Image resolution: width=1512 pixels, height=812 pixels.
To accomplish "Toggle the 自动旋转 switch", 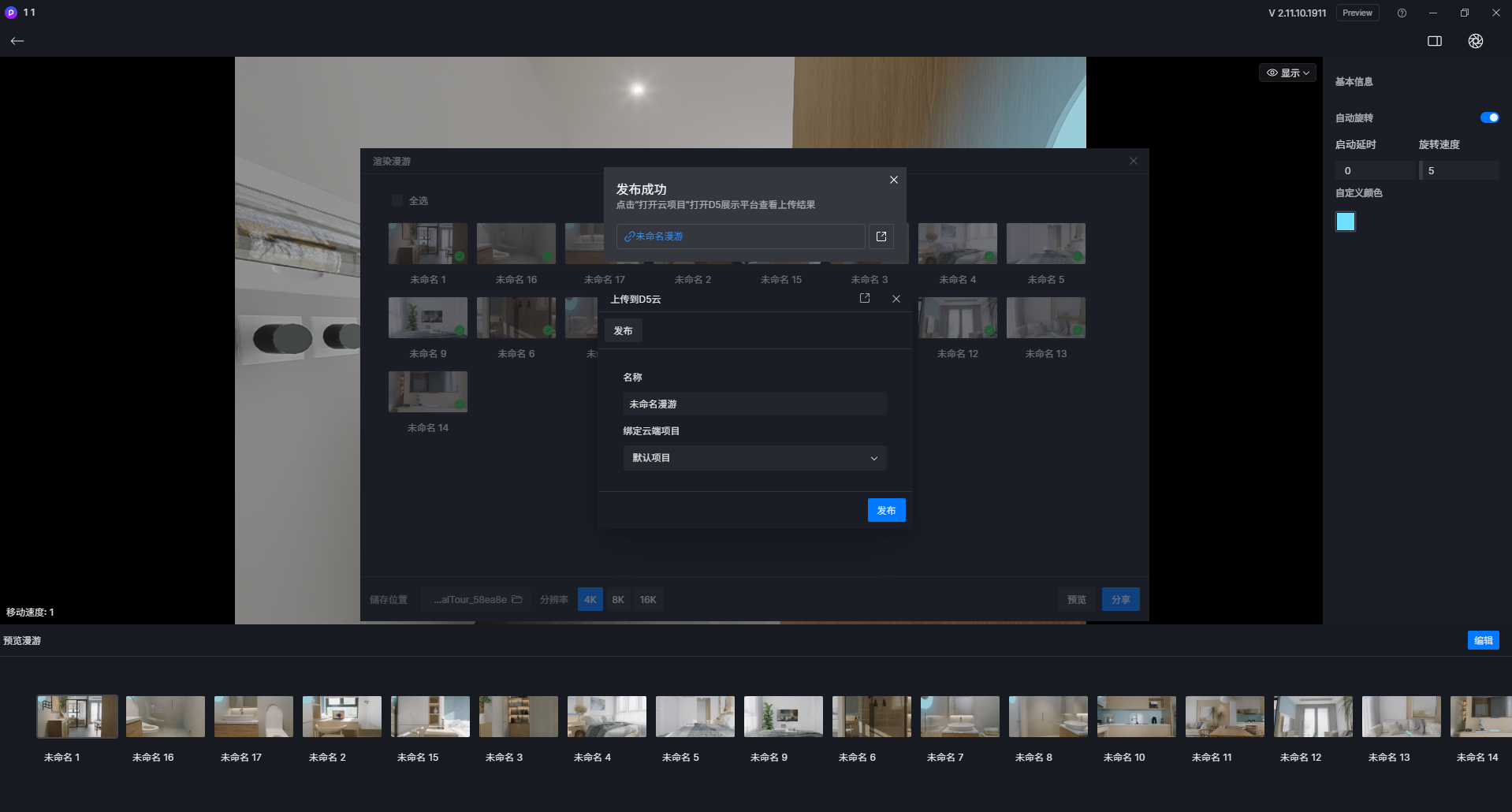I will pos(1489,117).
